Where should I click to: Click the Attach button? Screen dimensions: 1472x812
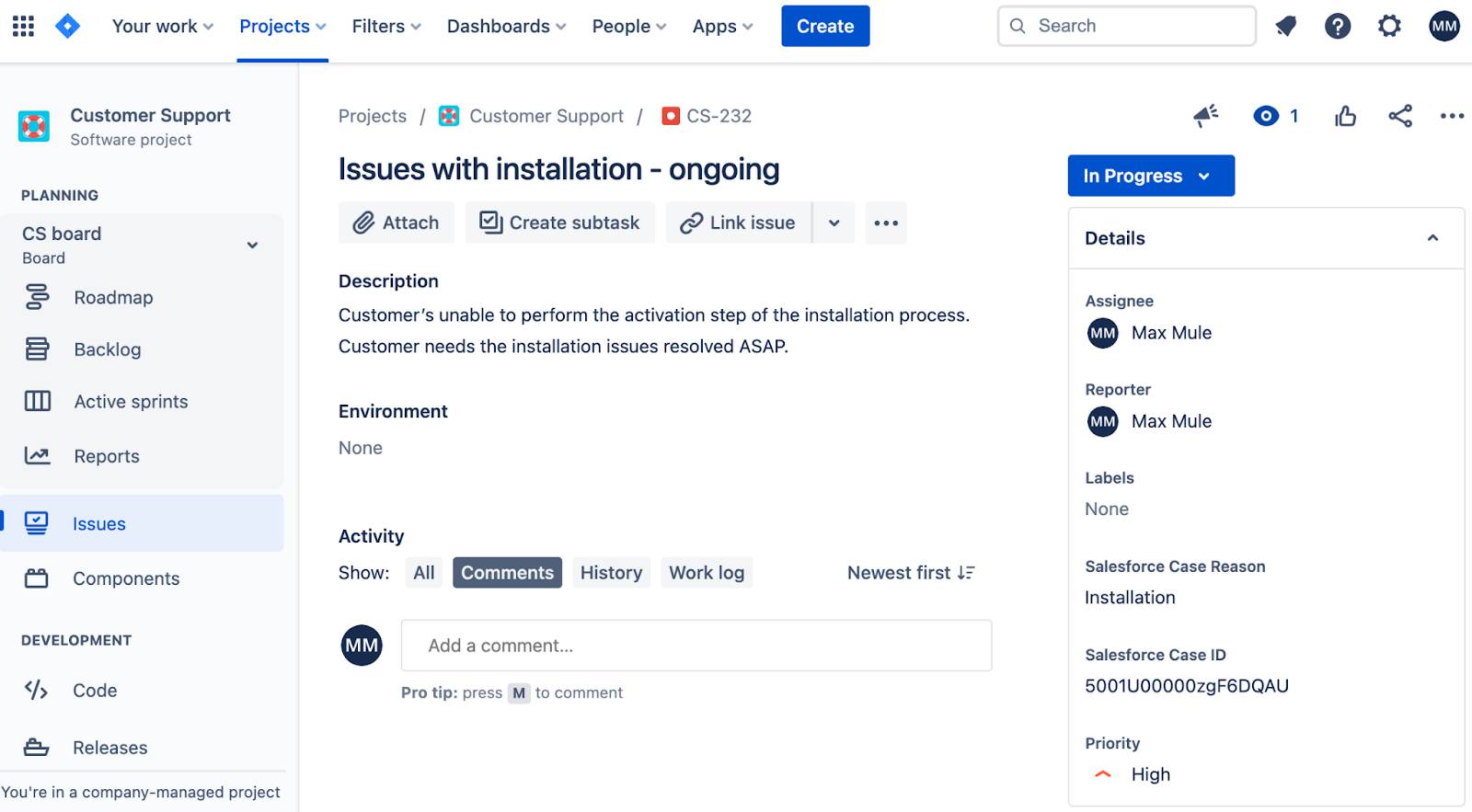coord(397,223)
